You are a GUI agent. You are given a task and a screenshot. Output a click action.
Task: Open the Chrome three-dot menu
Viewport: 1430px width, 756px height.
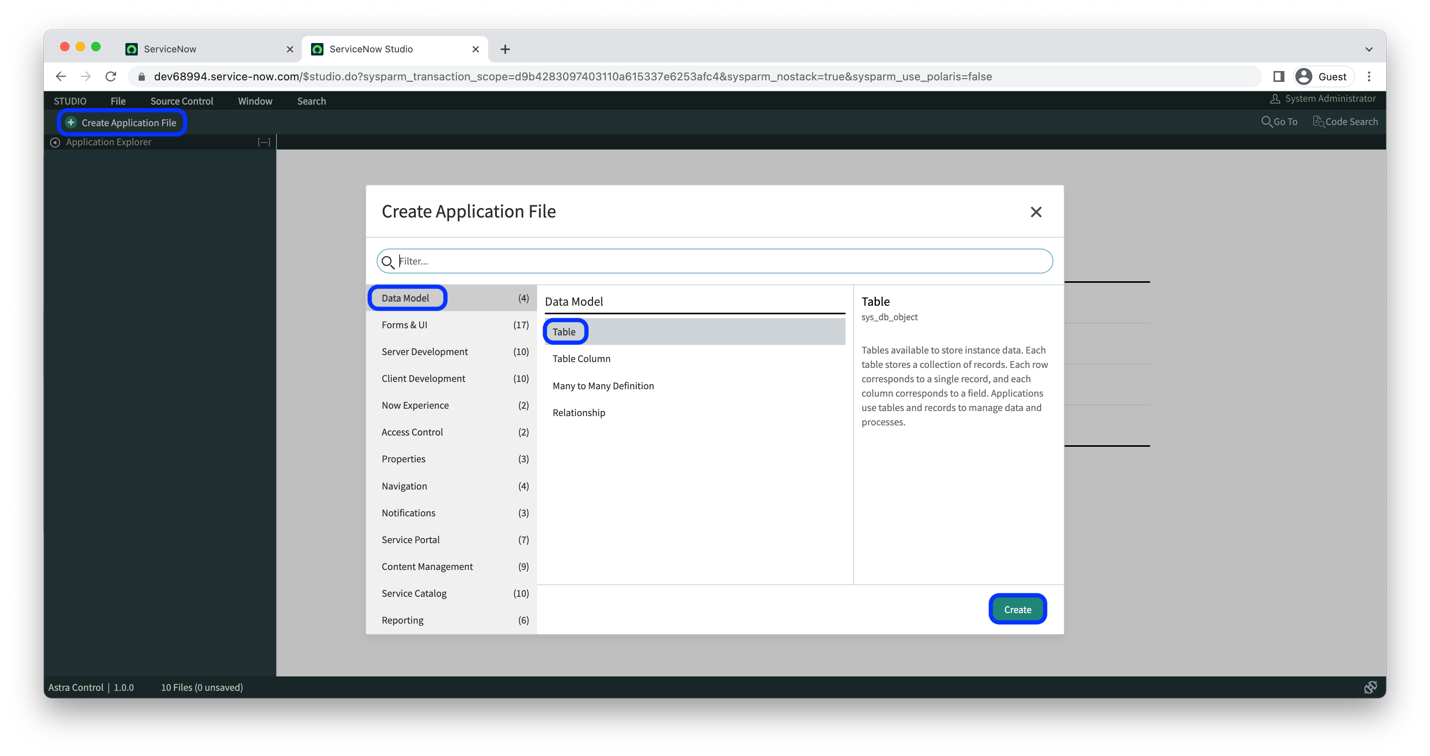[x=1369, y=76]
